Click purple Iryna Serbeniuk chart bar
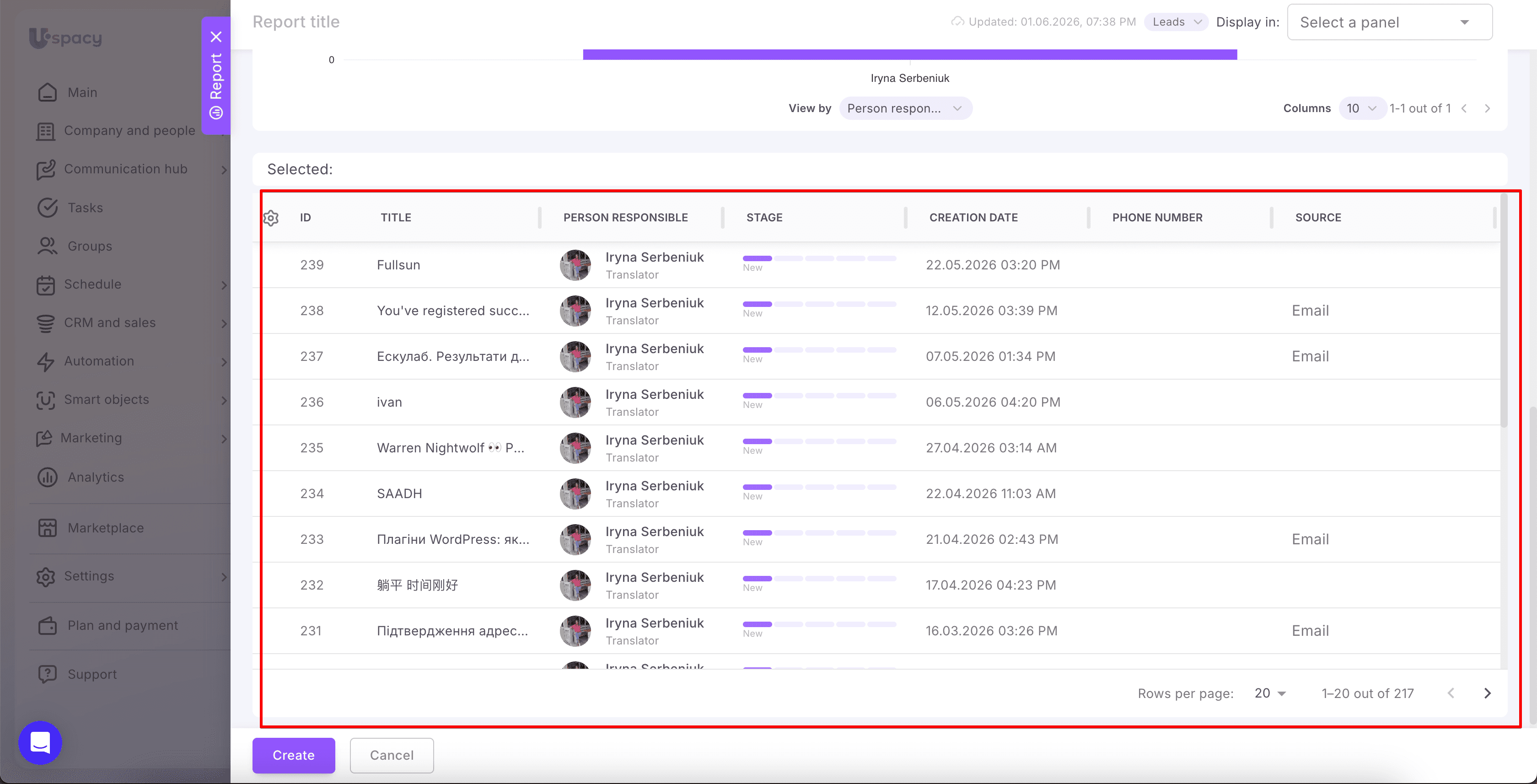Image resolution: width=1537 pixels, height=784 pixels. 910,54
